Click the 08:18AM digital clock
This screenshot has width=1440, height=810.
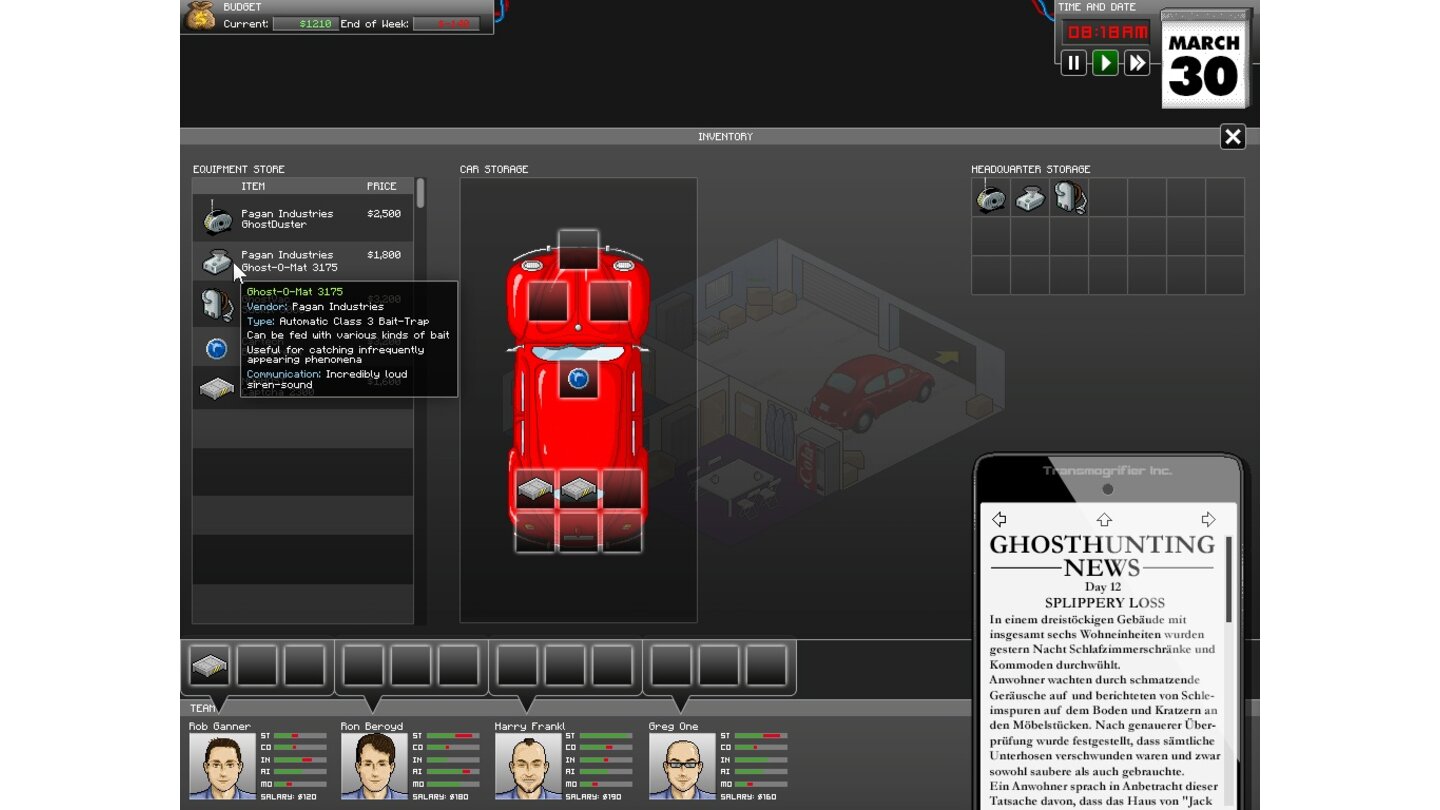click(x=1106, y=32)
